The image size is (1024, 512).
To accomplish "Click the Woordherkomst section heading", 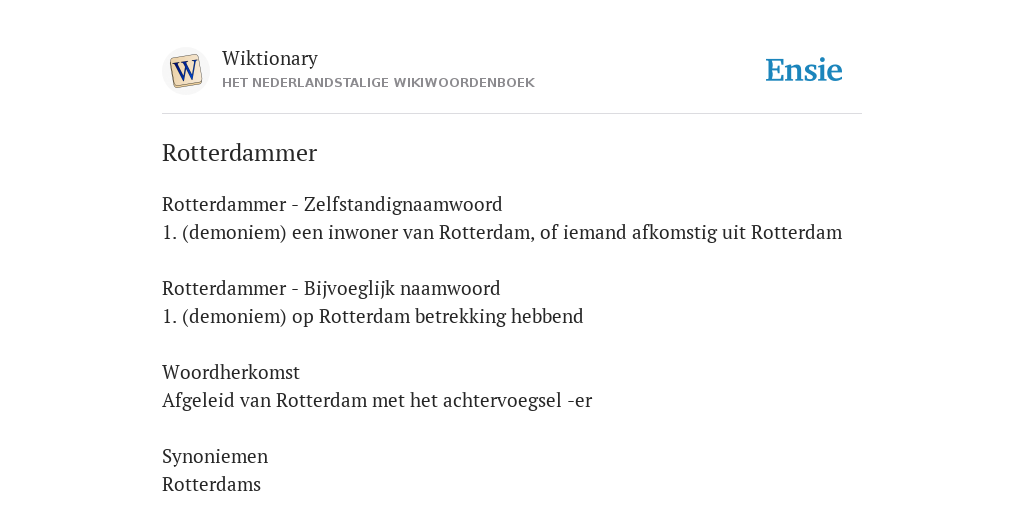I will [231, 372].
